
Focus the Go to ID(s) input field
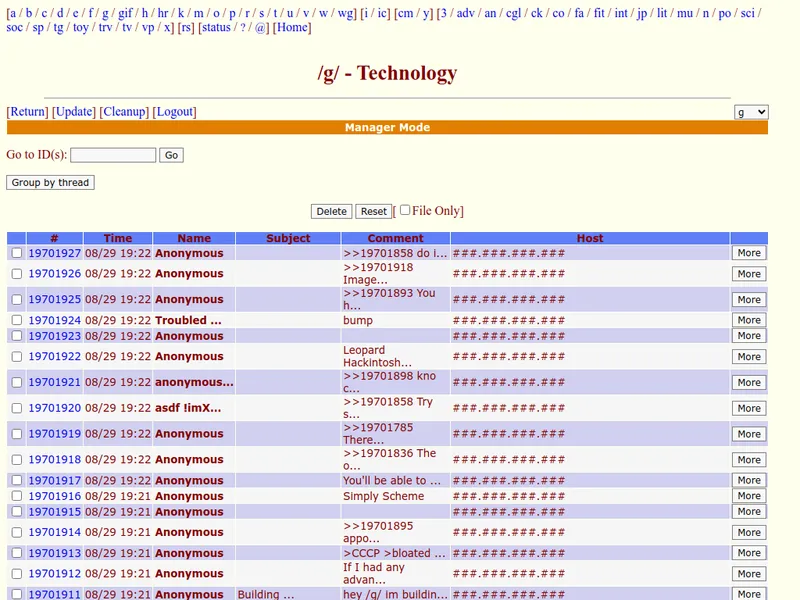click(113, 155)
